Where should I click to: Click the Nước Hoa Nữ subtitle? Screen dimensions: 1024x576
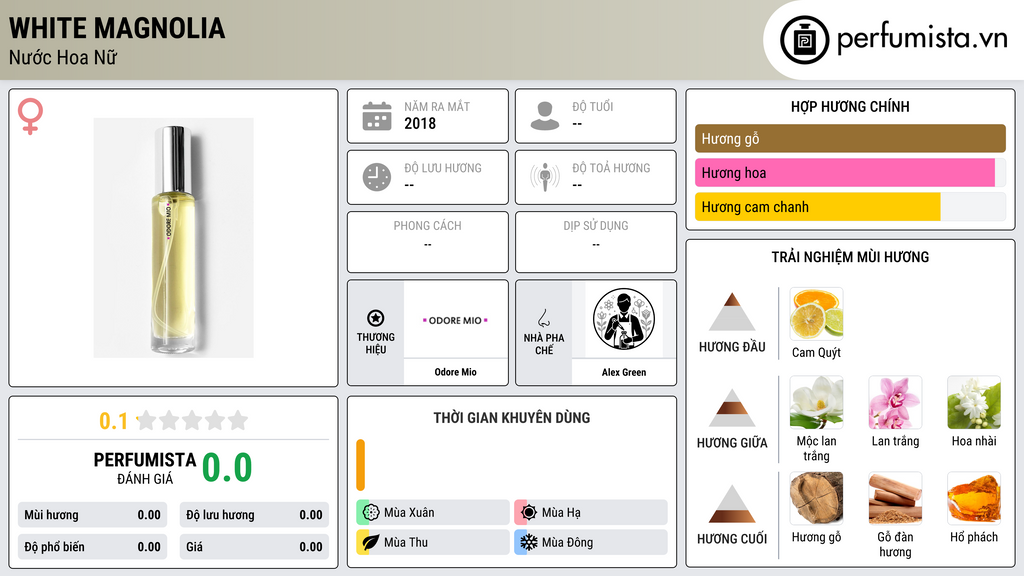coord(63,58)
